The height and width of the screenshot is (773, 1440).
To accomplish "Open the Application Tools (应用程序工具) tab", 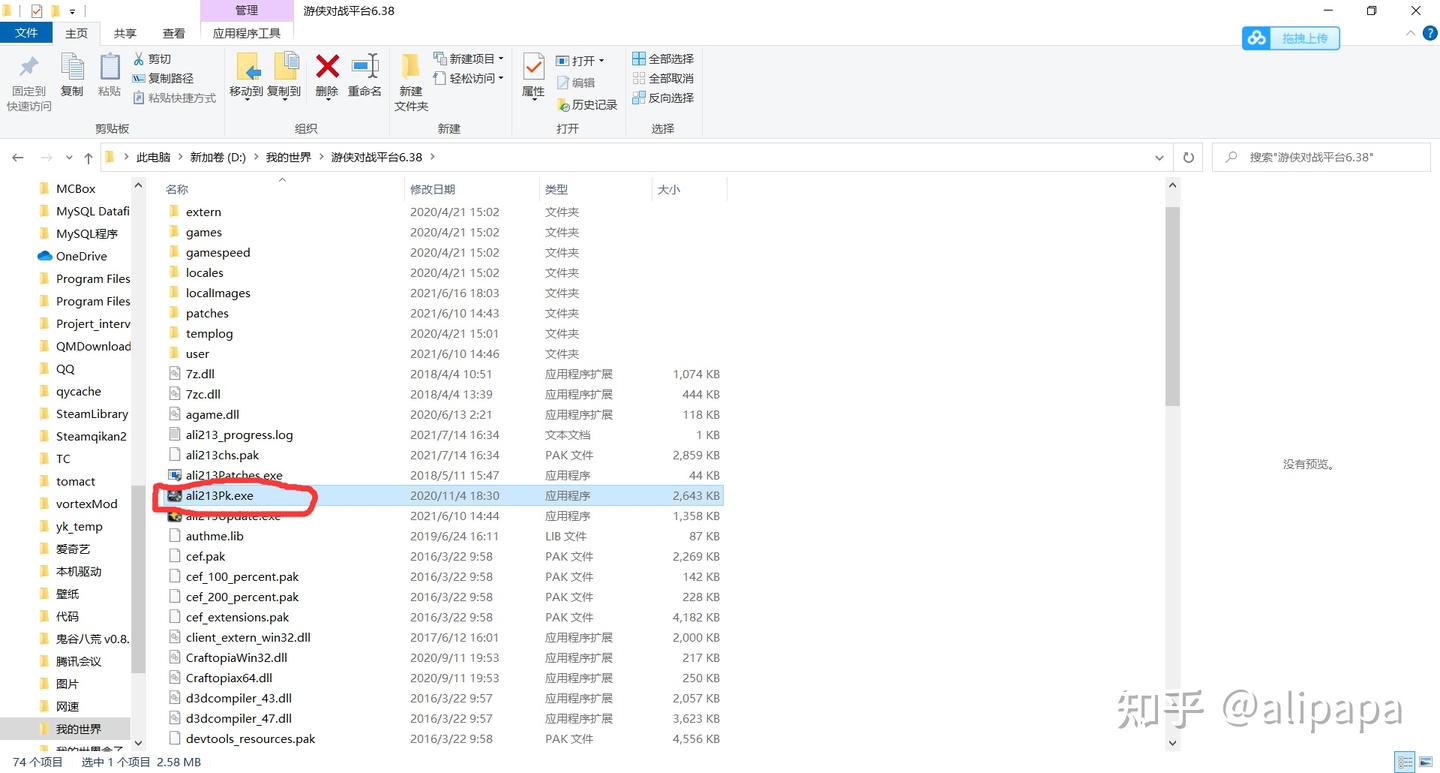I will [x=247, y=33].
